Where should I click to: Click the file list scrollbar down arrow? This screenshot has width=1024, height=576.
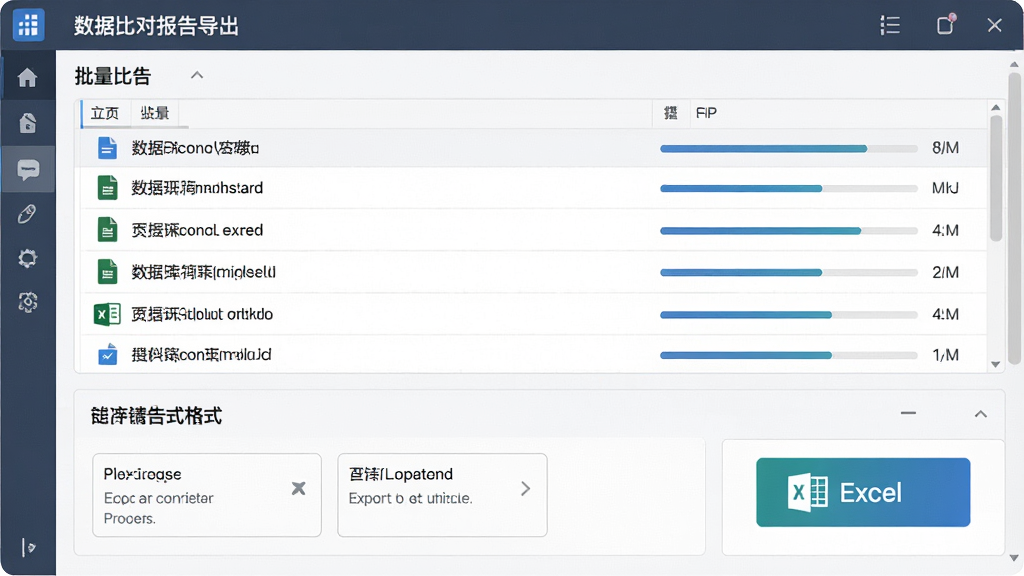[995, 364]
